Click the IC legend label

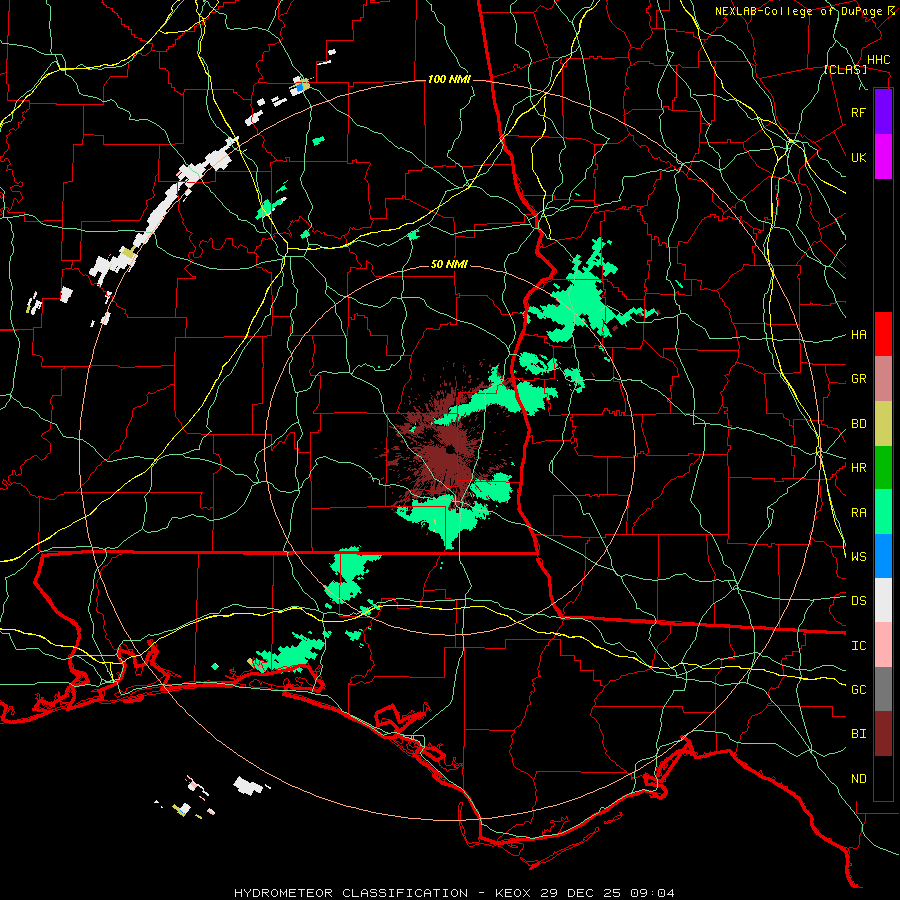pyautogui.click(x=858, y=646)
